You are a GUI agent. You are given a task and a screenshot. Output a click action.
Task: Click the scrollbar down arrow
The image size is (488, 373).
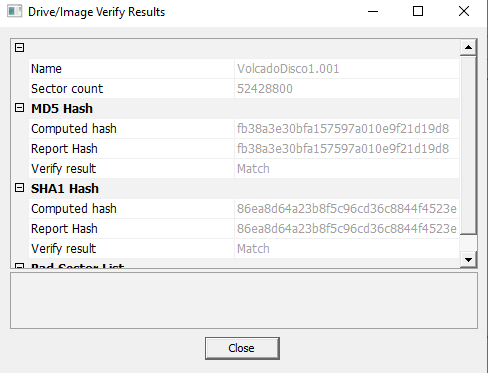[x=468, y=260]
